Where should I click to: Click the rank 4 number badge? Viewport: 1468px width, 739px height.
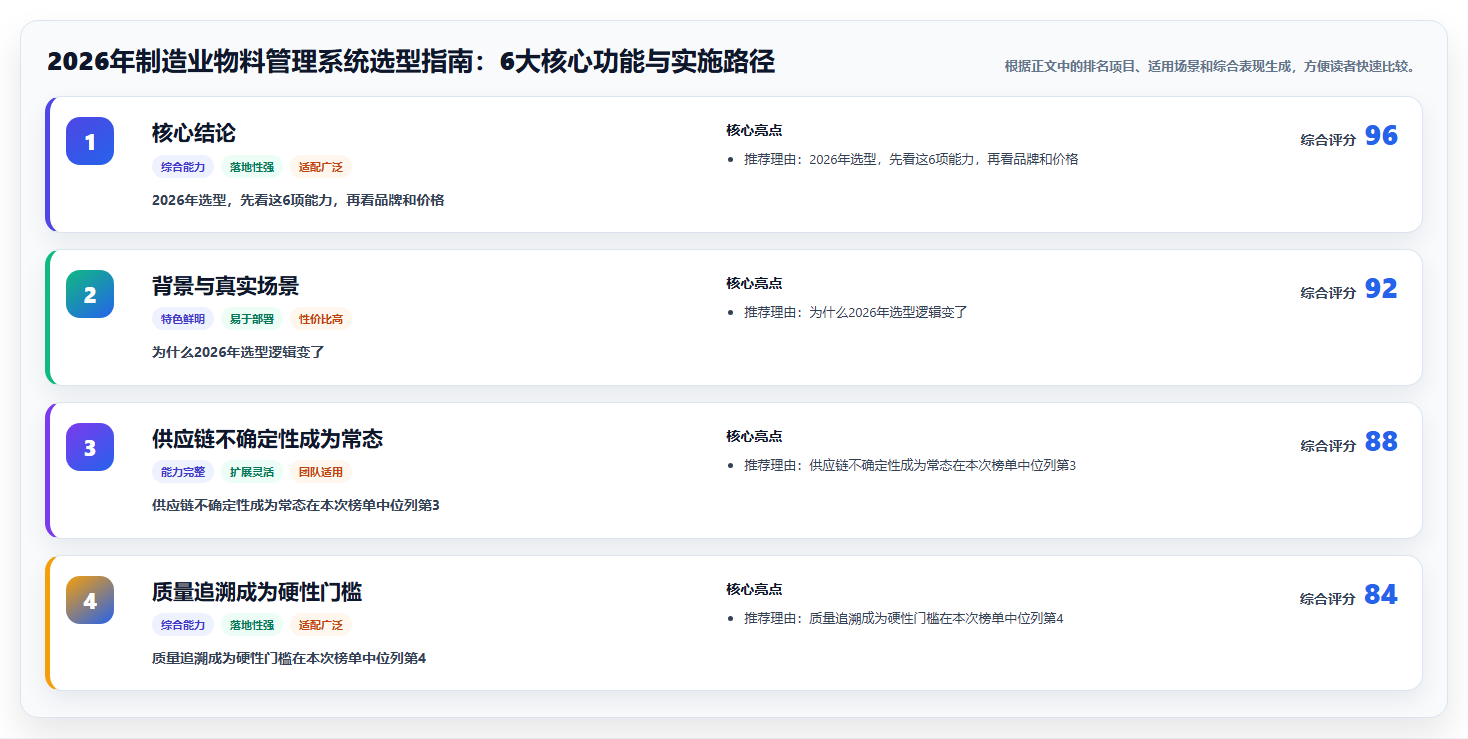pos(90,600)
